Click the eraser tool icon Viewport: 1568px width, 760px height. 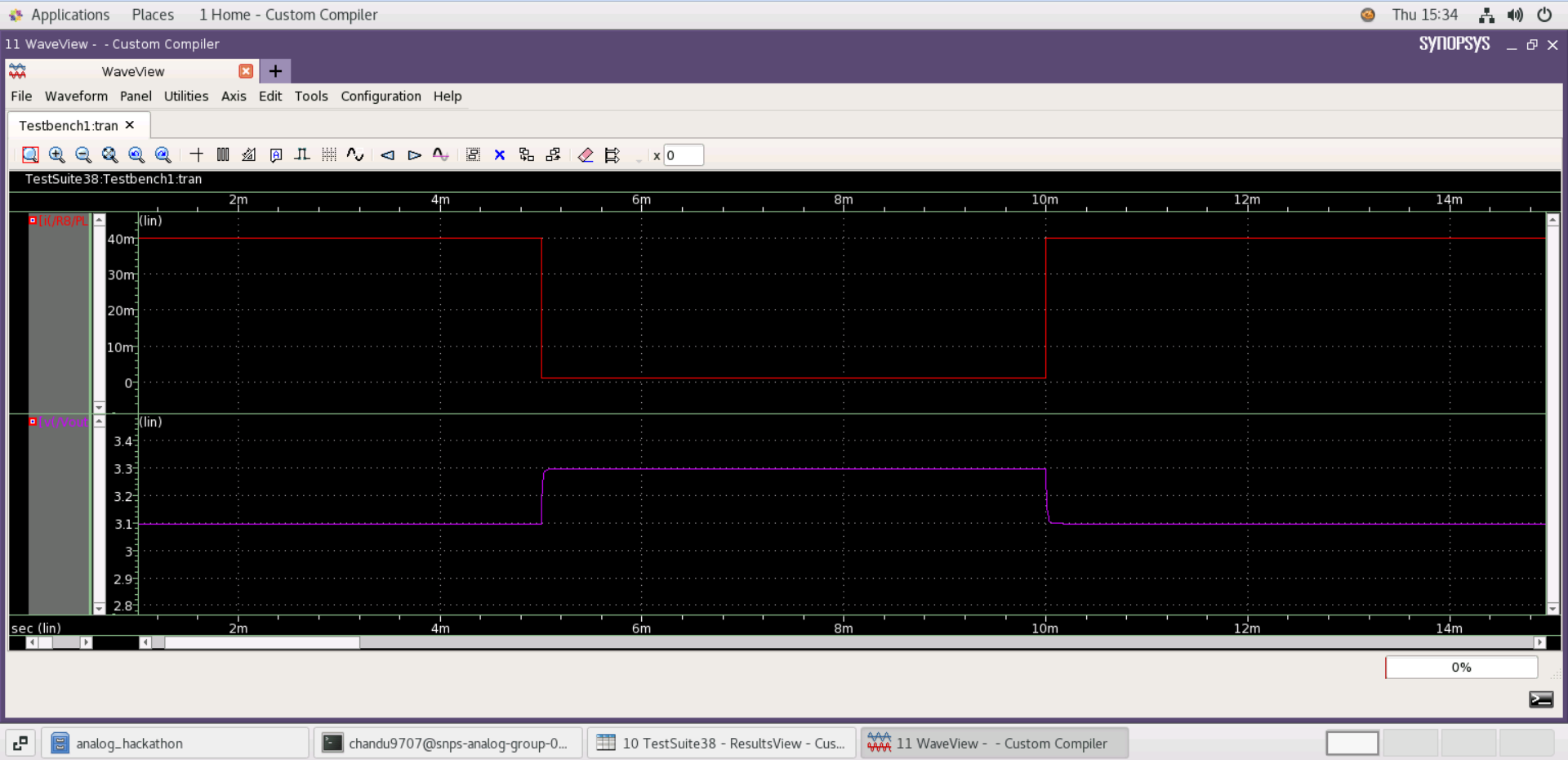click(585, 154)
